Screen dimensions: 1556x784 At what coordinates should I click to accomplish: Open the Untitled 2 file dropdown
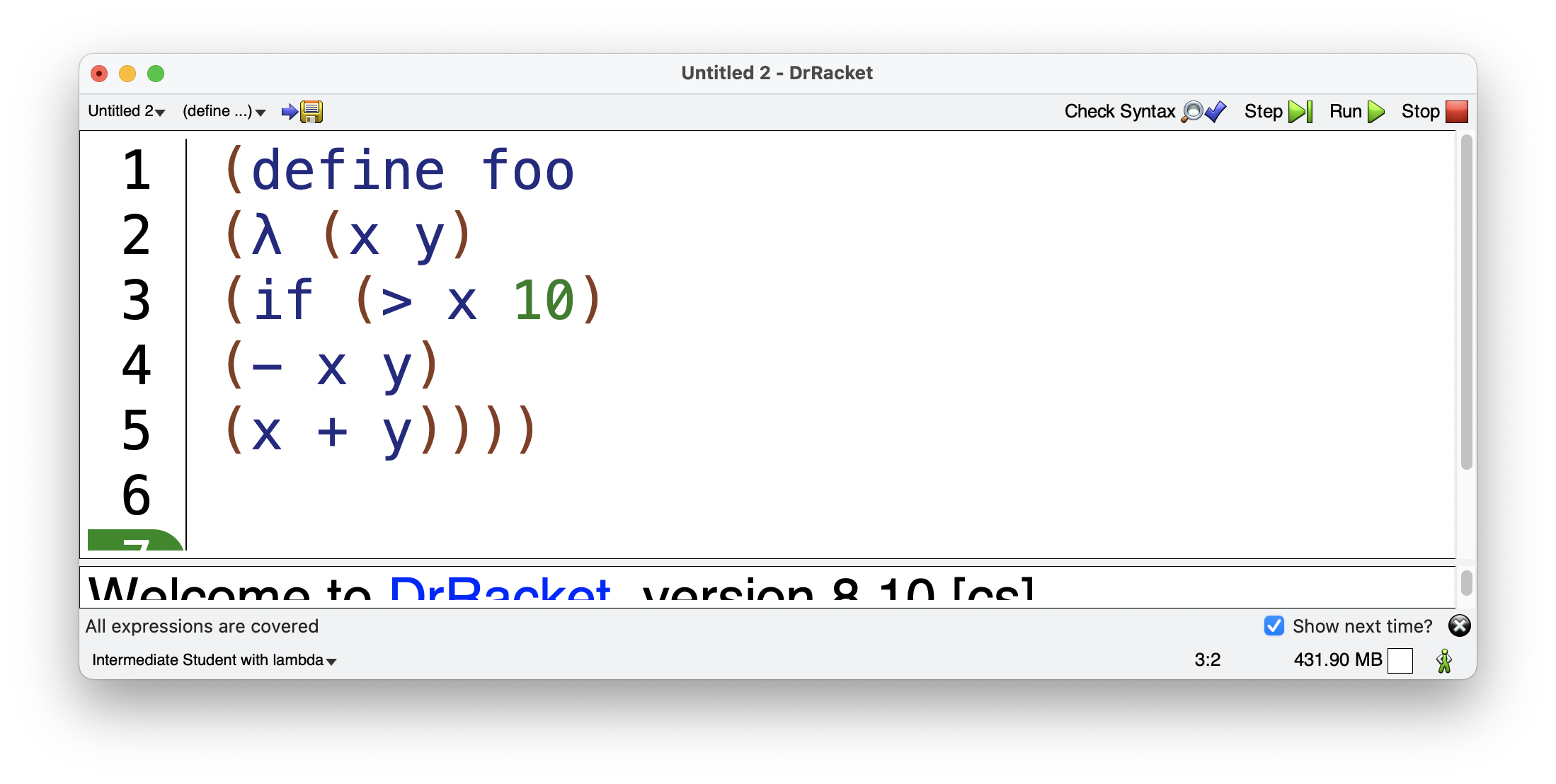click(x=126, y=111)
